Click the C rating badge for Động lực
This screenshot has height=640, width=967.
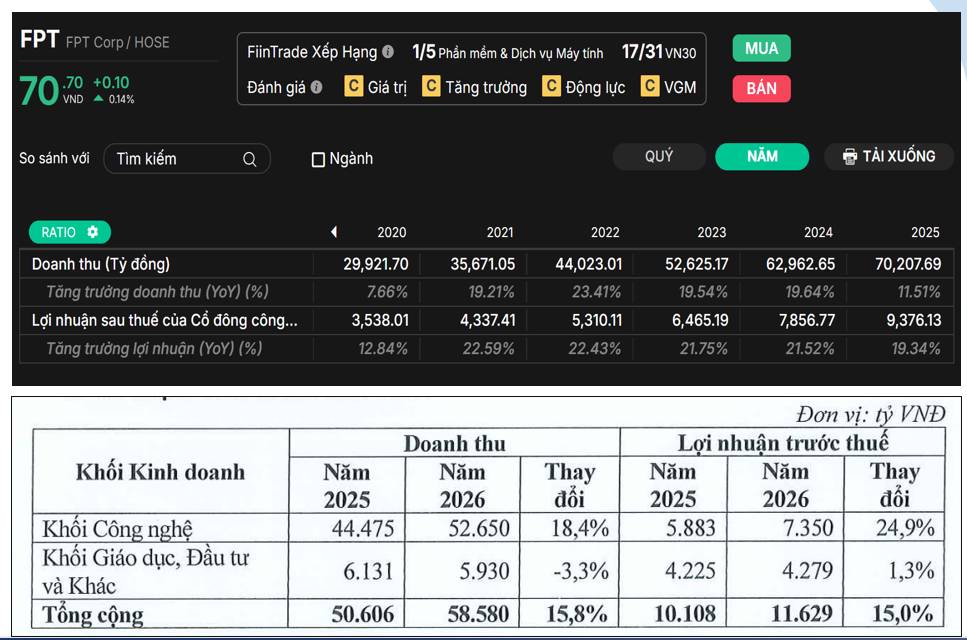pyautogui.click(x=551, y=86)
